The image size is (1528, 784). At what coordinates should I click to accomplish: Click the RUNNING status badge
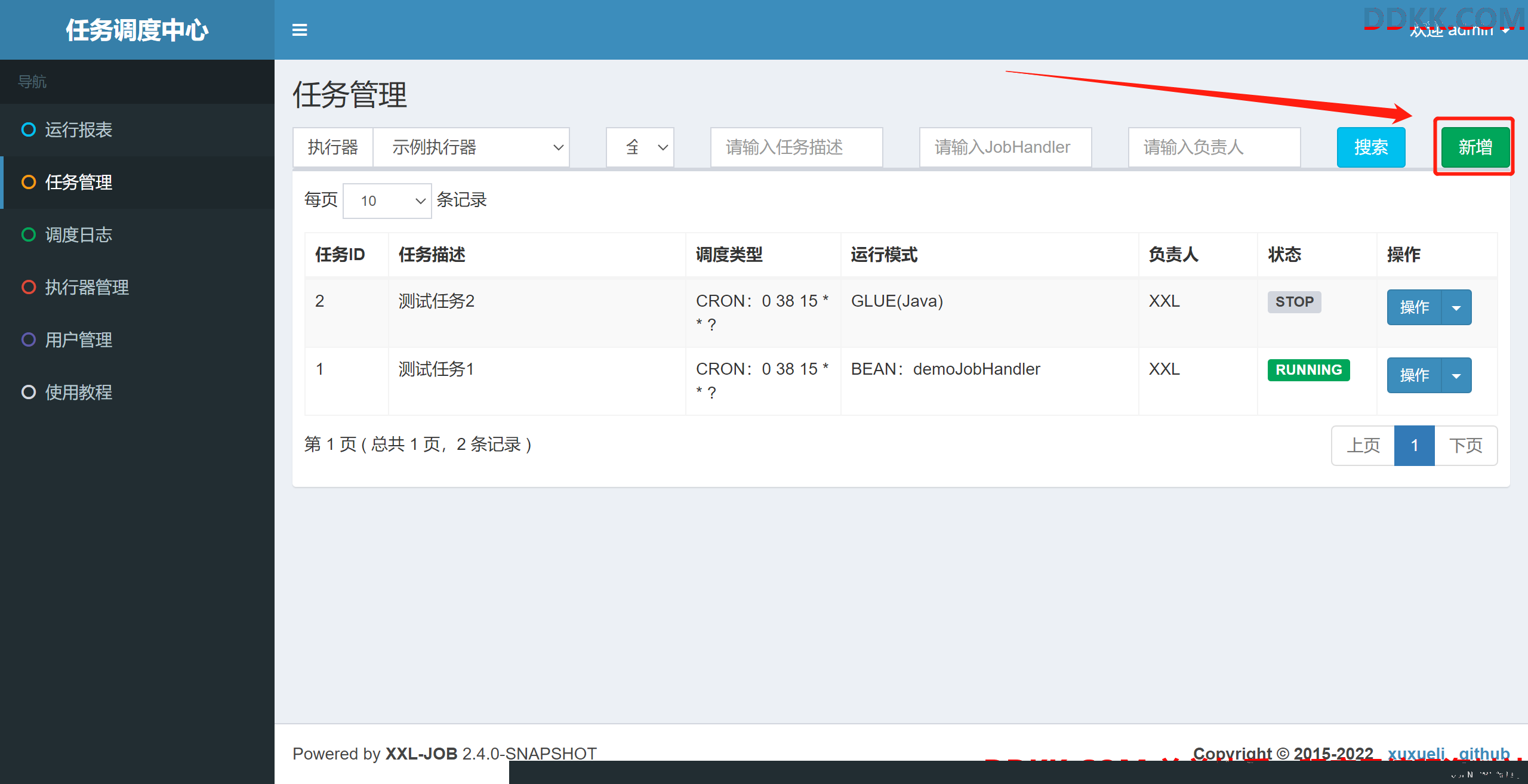tap(1309, 370)
